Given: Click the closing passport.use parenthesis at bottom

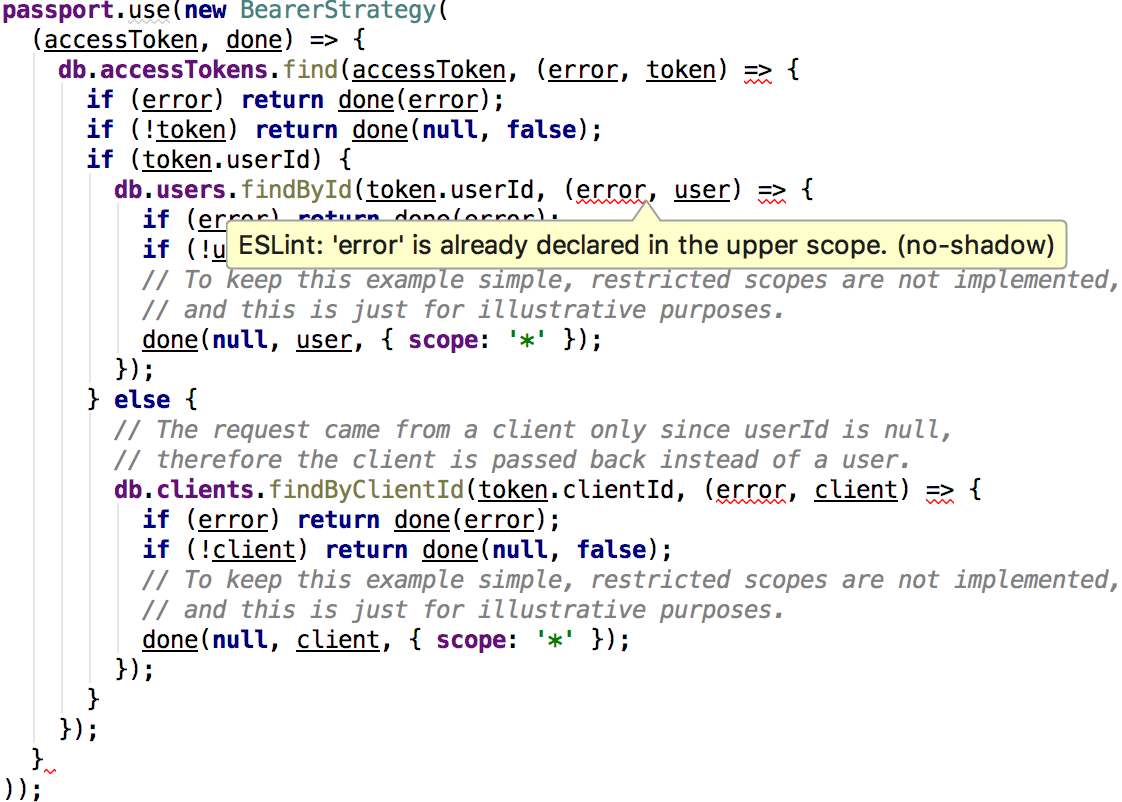Looking at the screenshot, I should pos(20,789).
